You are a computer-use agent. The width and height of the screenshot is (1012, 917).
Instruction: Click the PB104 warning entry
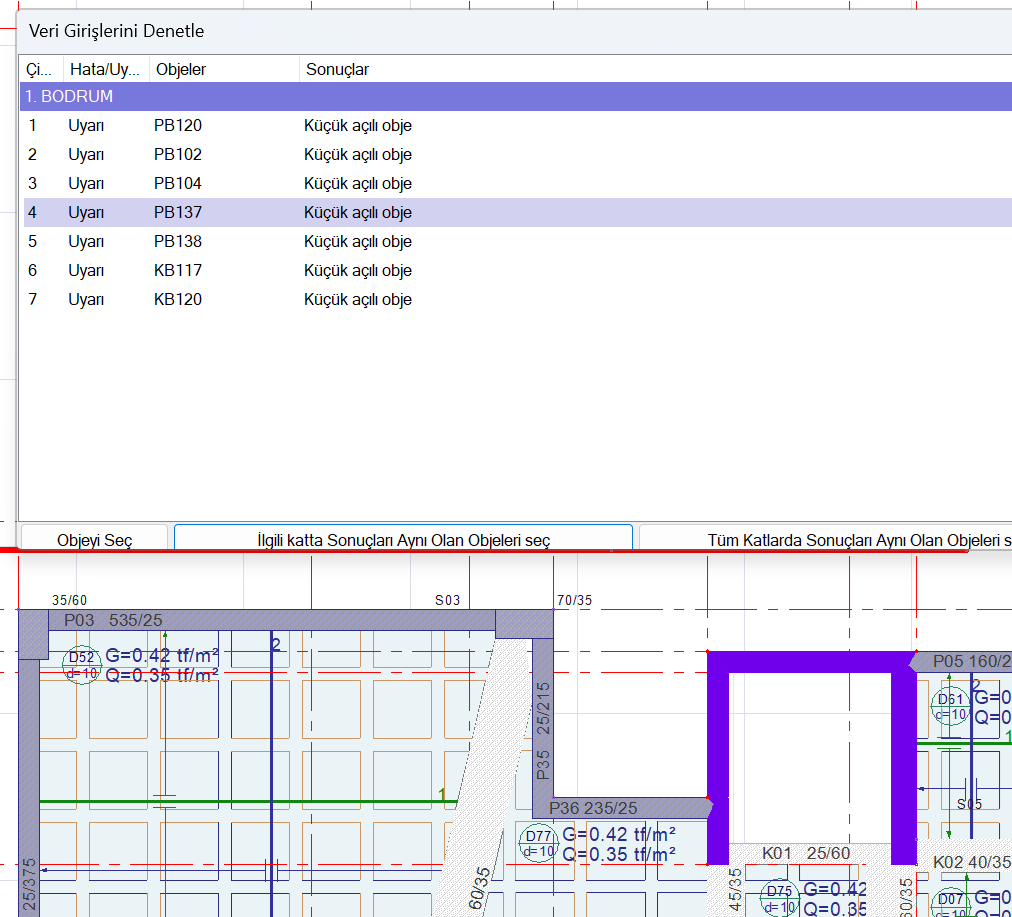pos(177,184)
